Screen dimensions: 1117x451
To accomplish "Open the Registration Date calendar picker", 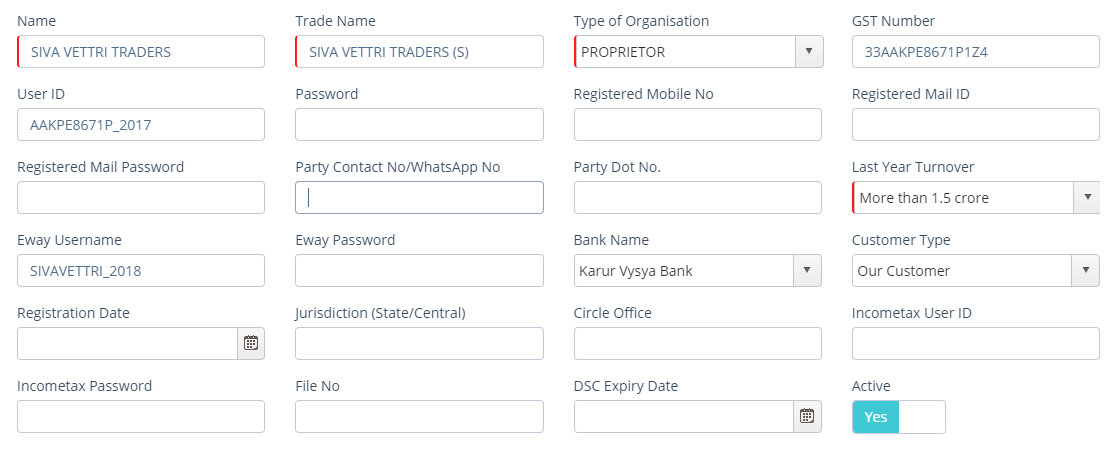I will pos(251,343).
